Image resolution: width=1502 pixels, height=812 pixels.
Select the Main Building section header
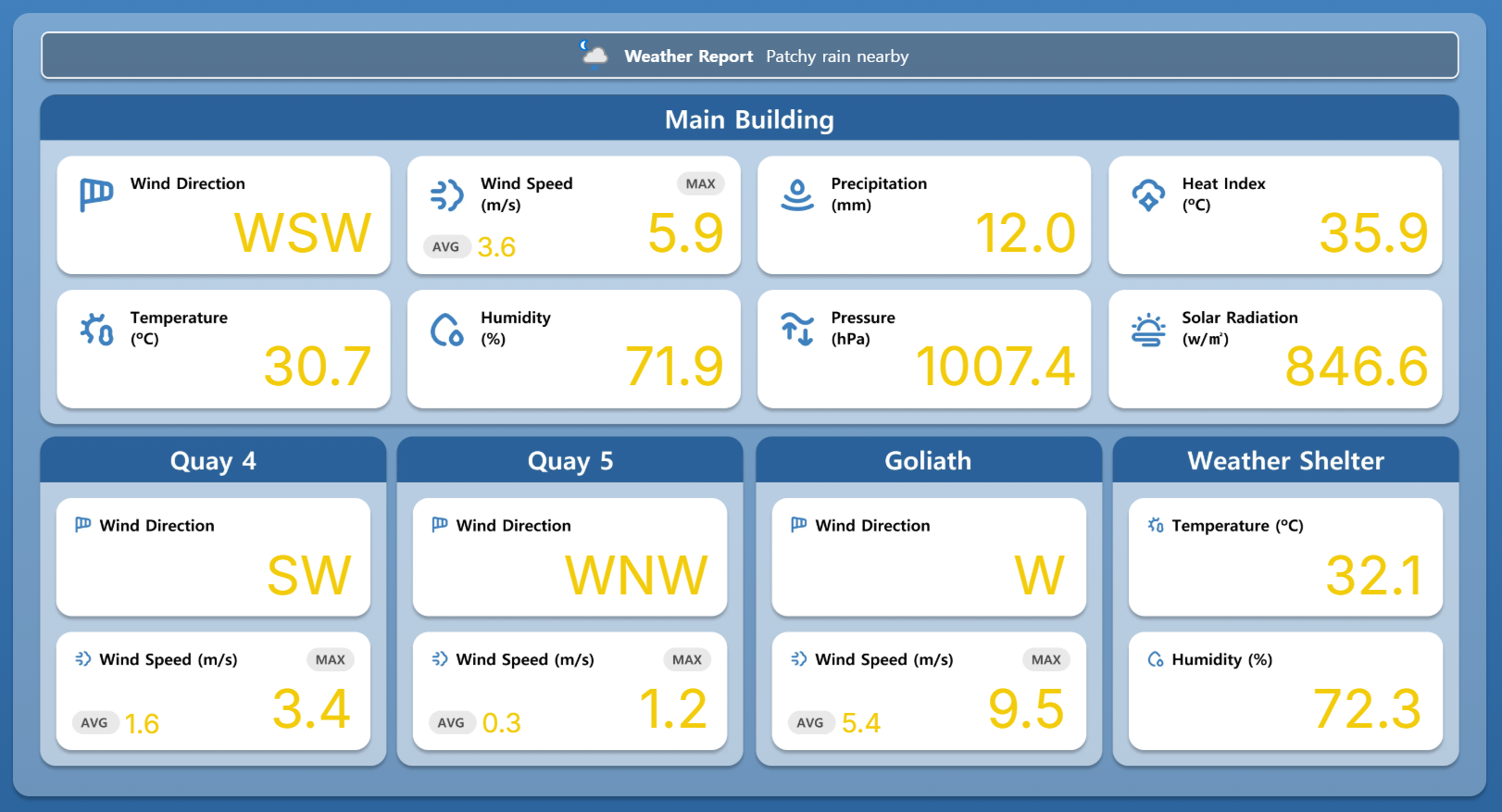(x=749, y=119)
